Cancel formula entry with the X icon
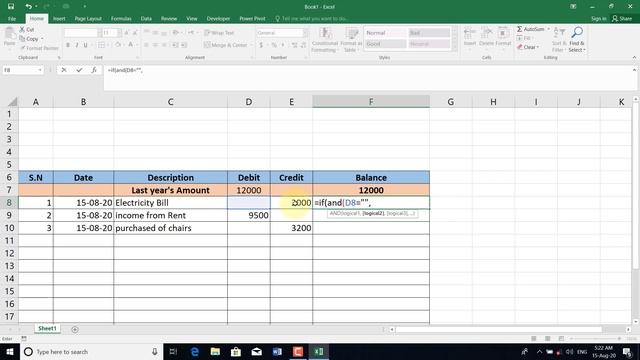 64,70
